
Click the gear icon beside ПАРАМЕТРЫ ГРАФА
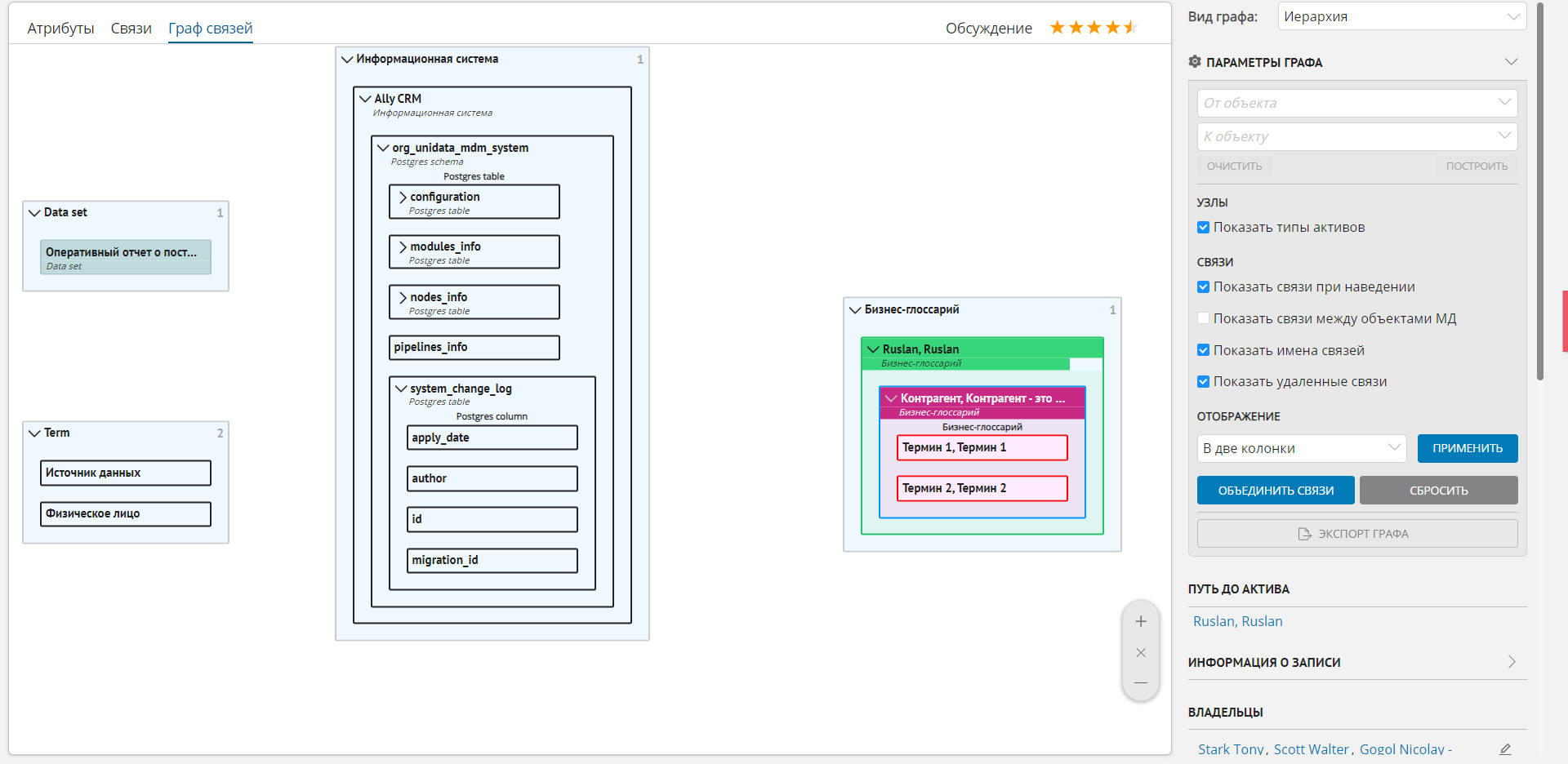pyautogui.click(x=1195, y=62)
